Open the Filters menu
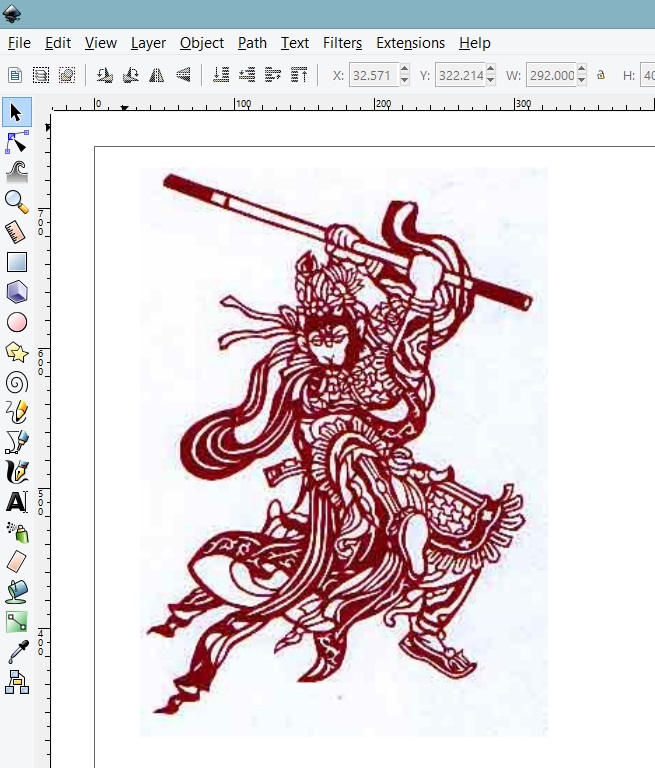 click(x=342, y=43)
